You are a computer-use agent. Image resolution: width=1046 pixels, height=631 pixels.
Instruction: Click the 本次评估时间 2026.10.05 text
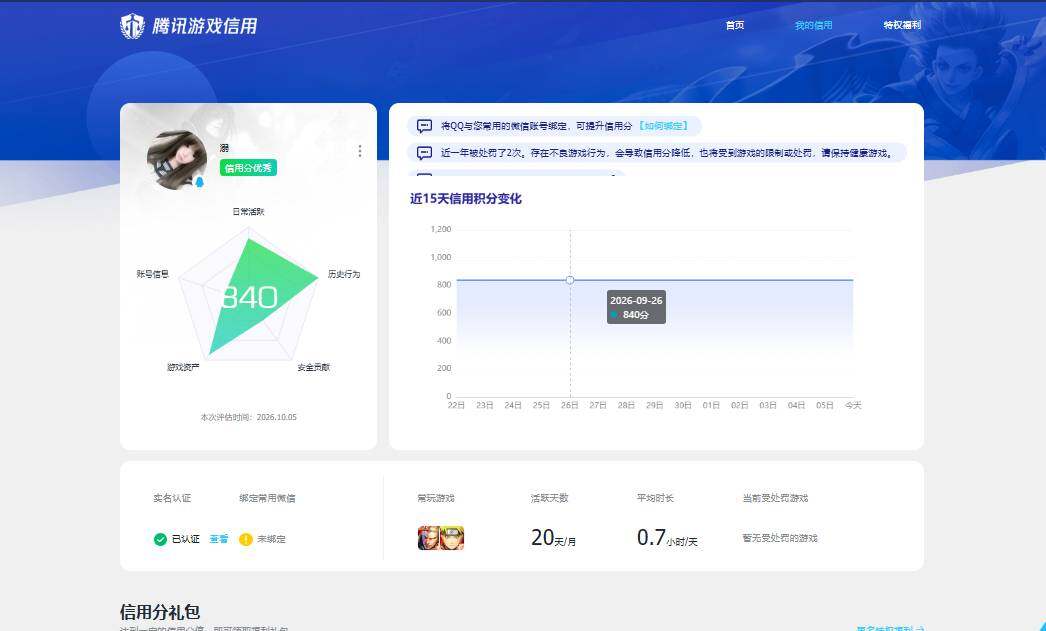click(x=248, y=418)
